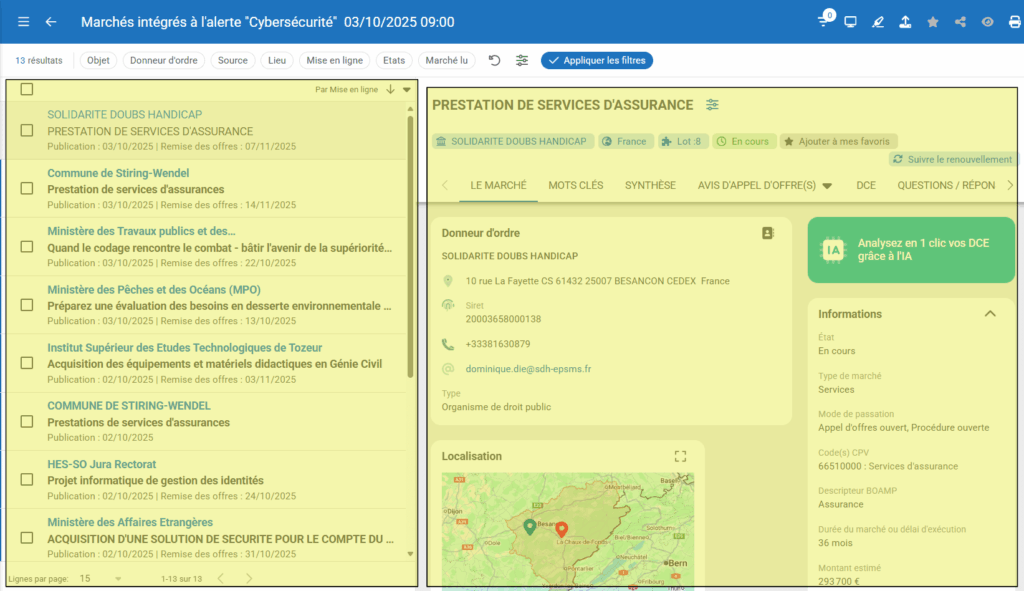Switch to the MOTS CLÉS tab
The height and width of the screenshot is (591, 1024).
coord(576,185)
